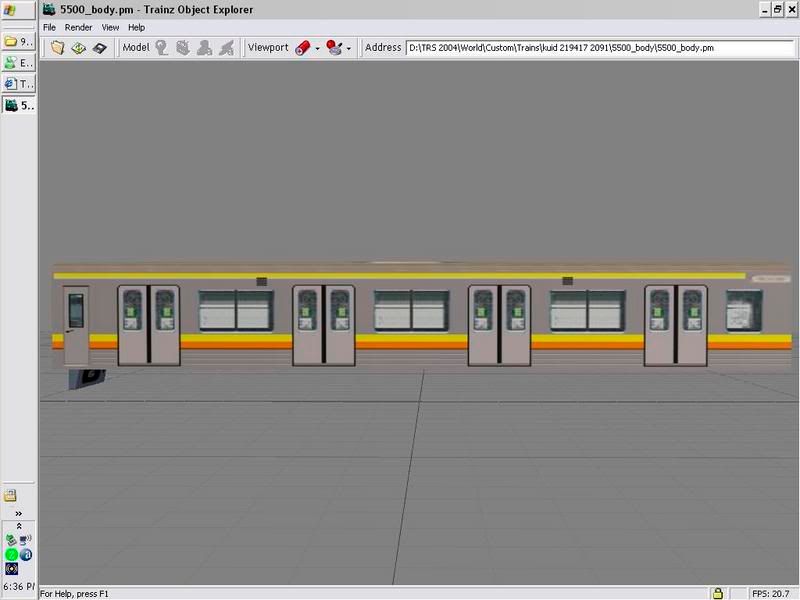Click the train model in the viewport

[420, 315]
